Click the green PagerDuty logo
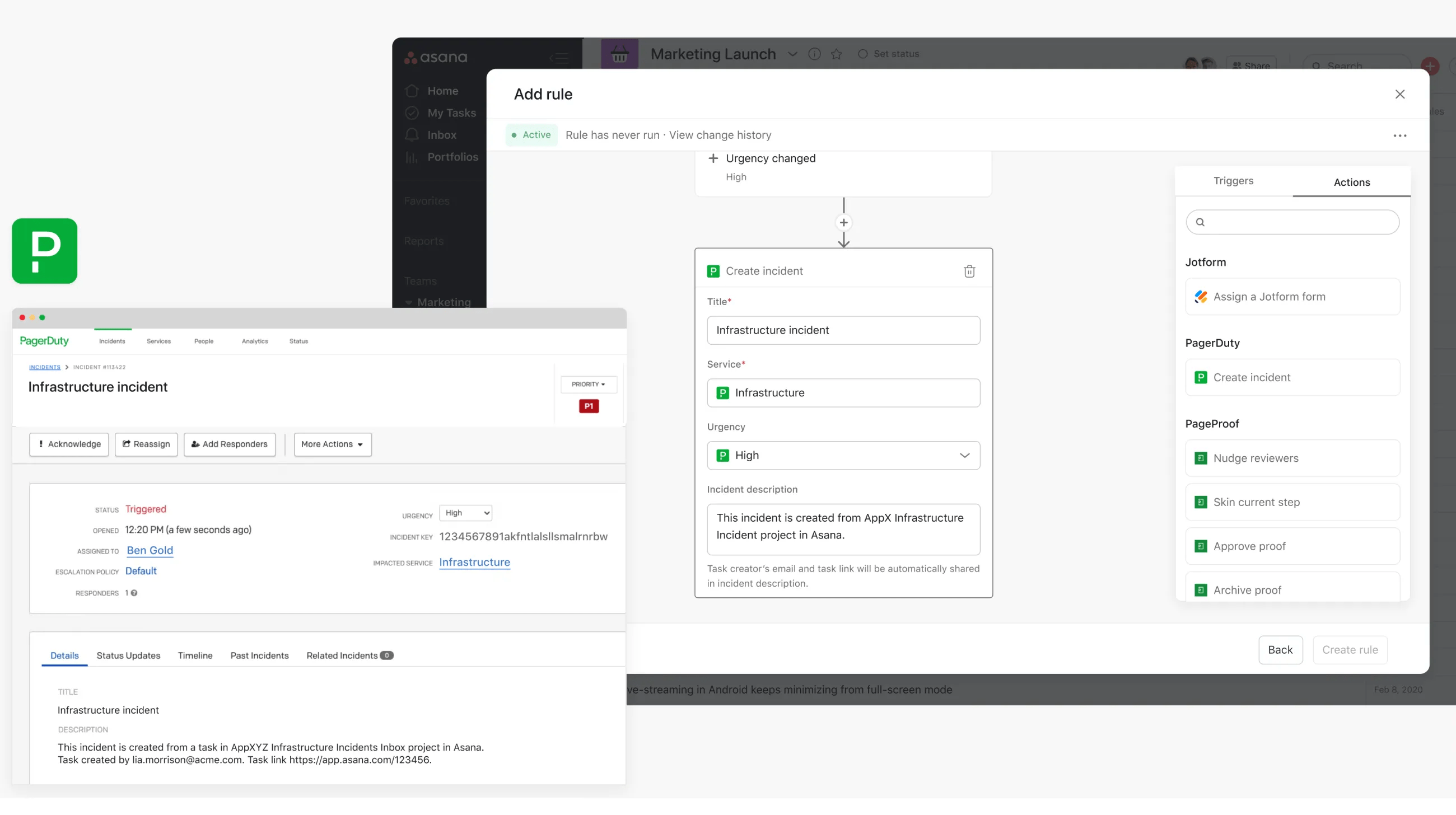This screenshot has width=1456, height=815. 44,251
